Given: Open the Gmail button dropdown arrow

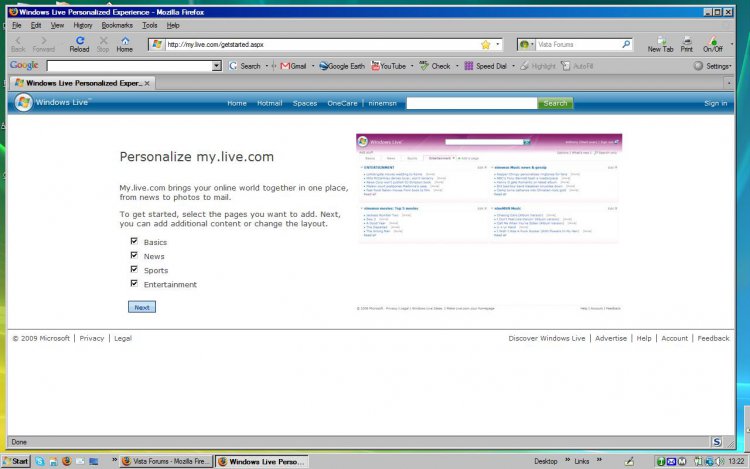Looking at the screenshot, I should [x=313, y=66].
